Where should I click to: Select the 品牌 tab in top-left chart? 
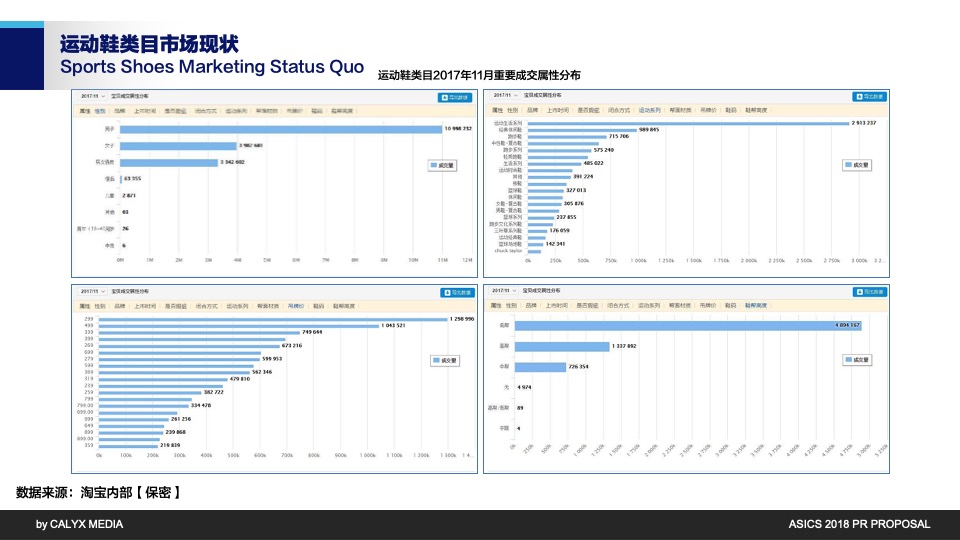[x=120, y=111]
